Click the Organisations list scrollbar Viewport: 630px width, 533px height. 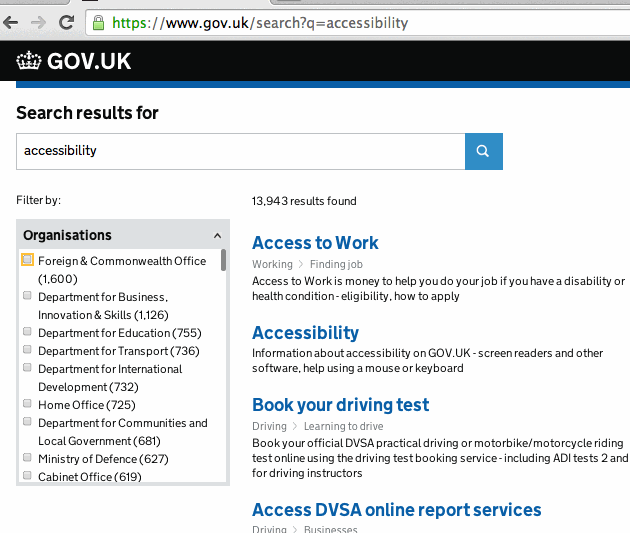(223, 260)
